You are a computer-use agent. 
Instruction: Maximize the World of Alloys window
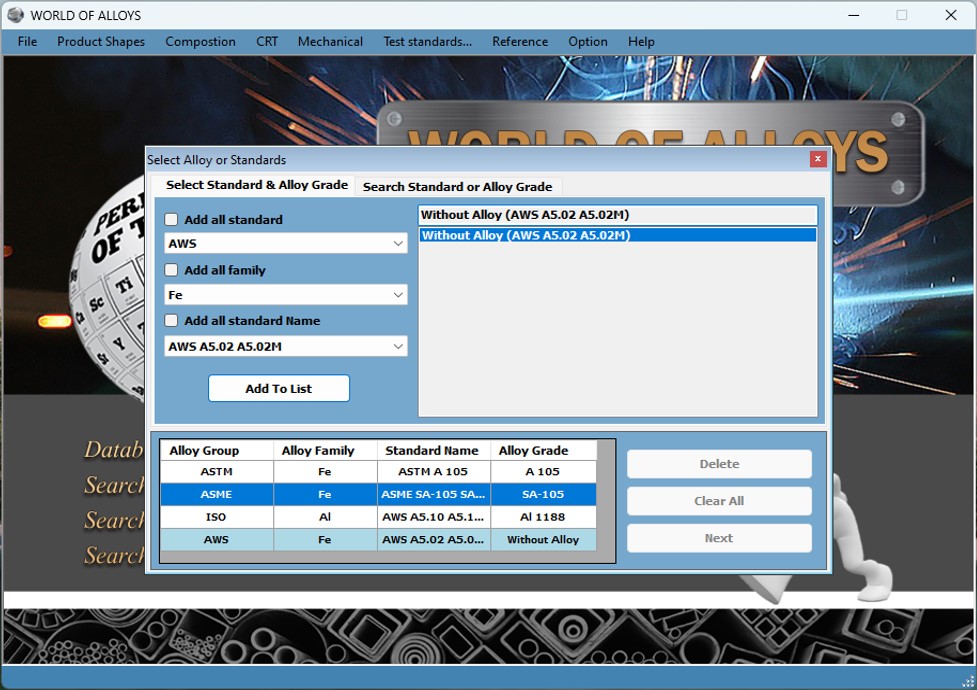(902, 15)
